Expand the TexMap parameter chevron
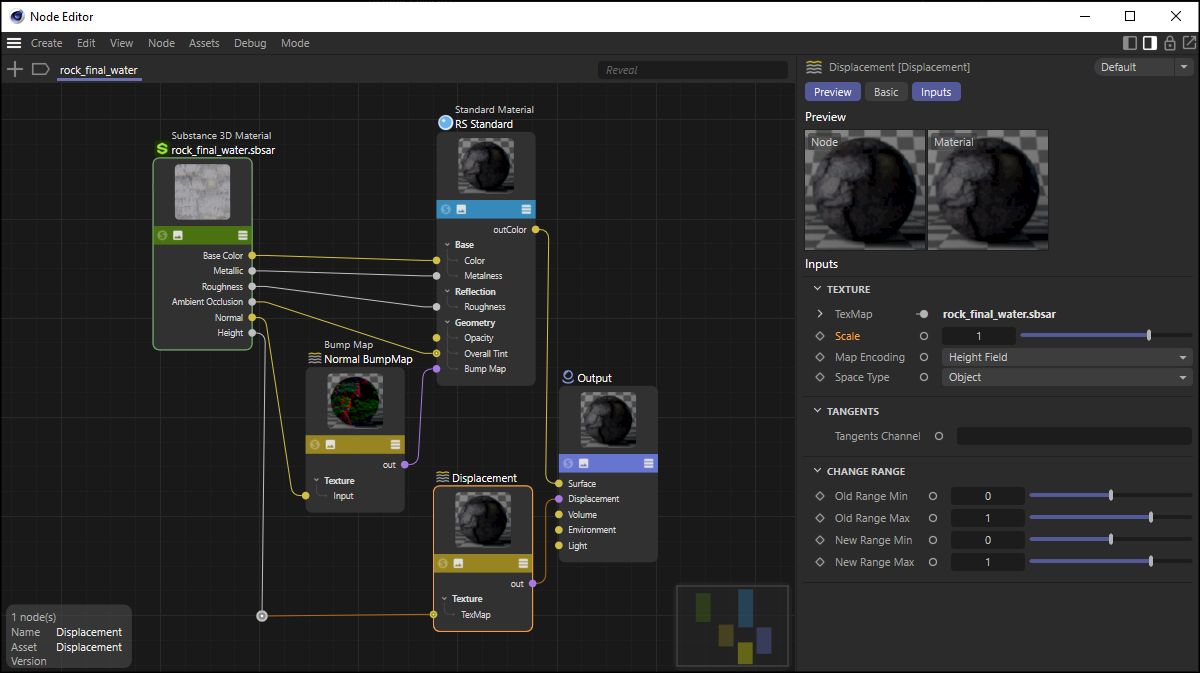 click(820, 314)
